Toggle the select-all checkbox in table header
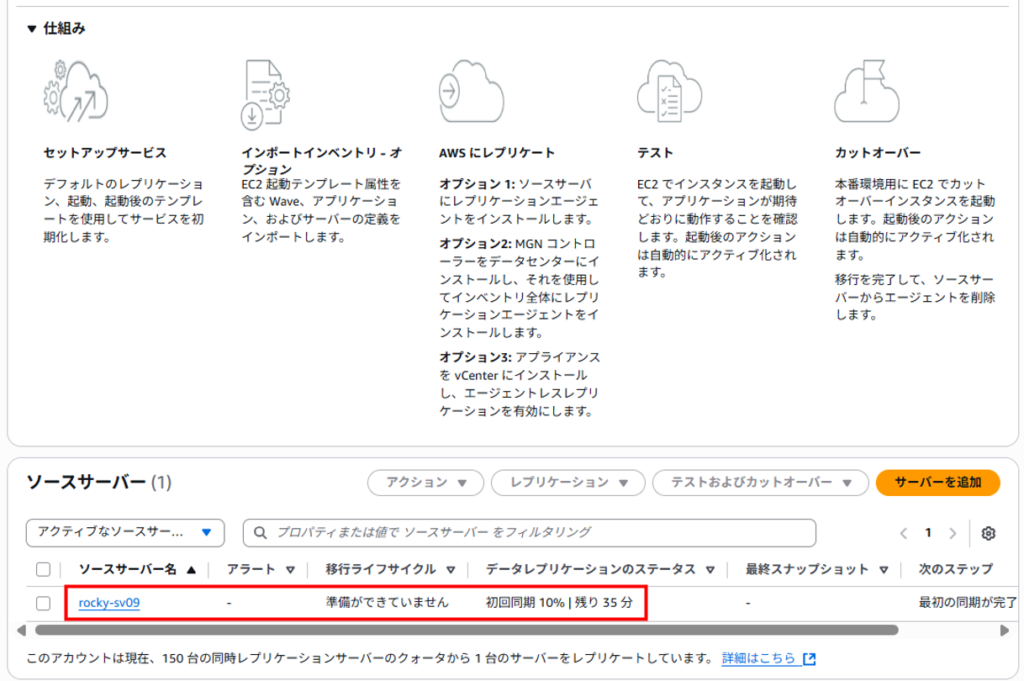This screenshot has width=1024, height=681. click(x=43, y=569)
